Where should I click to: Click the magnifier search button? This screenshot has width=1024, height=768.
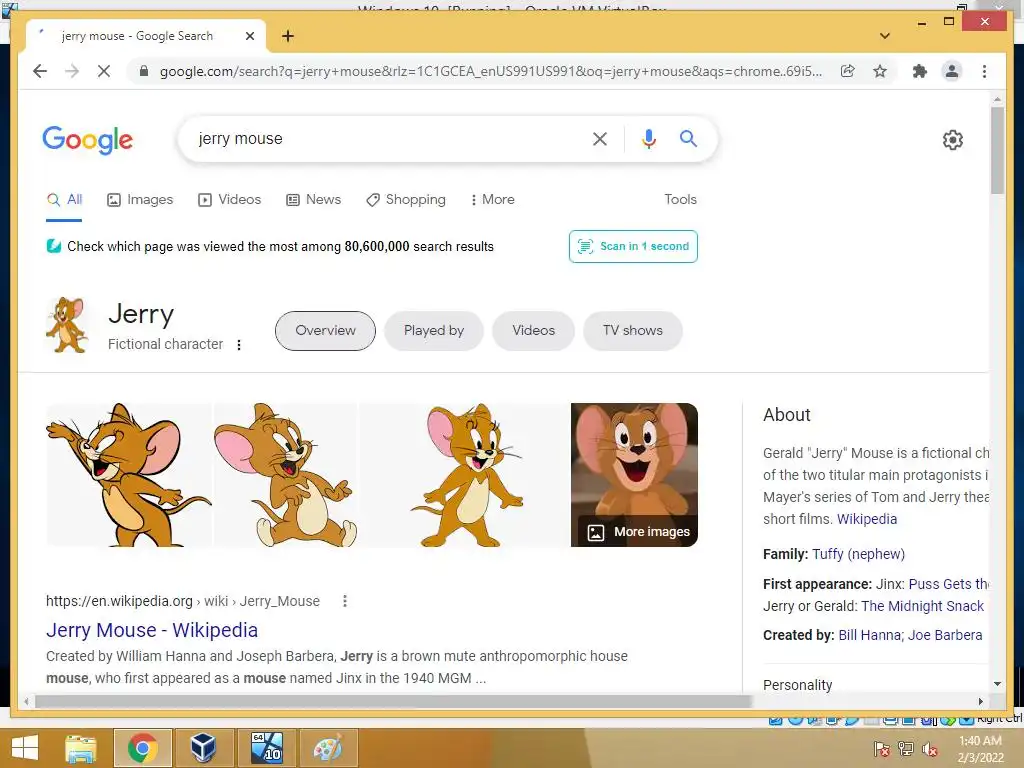coord(688,138)
